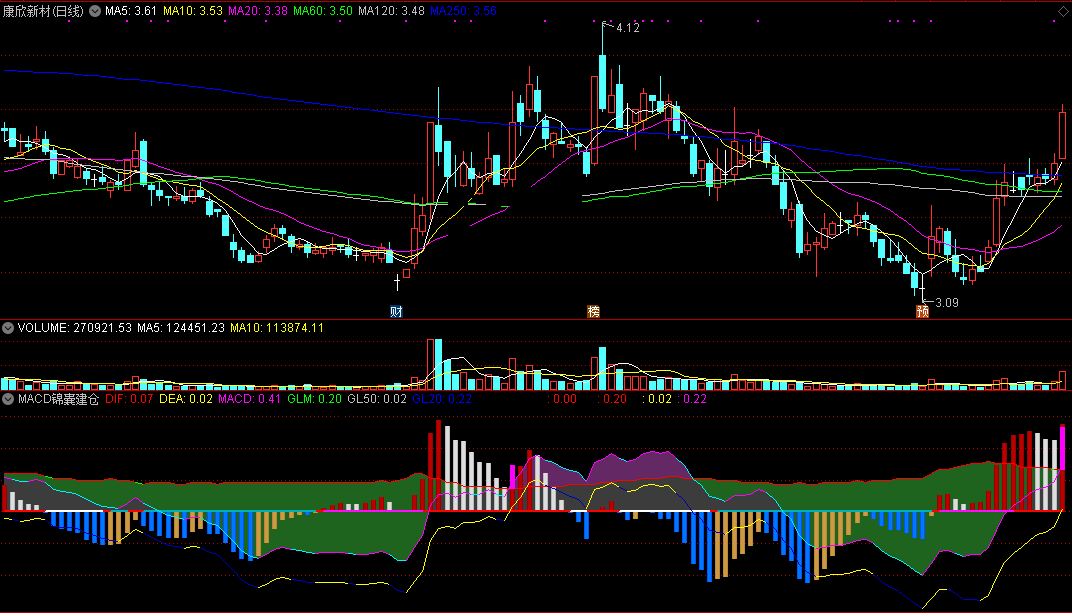Click the 3.09 low price label

947,303
